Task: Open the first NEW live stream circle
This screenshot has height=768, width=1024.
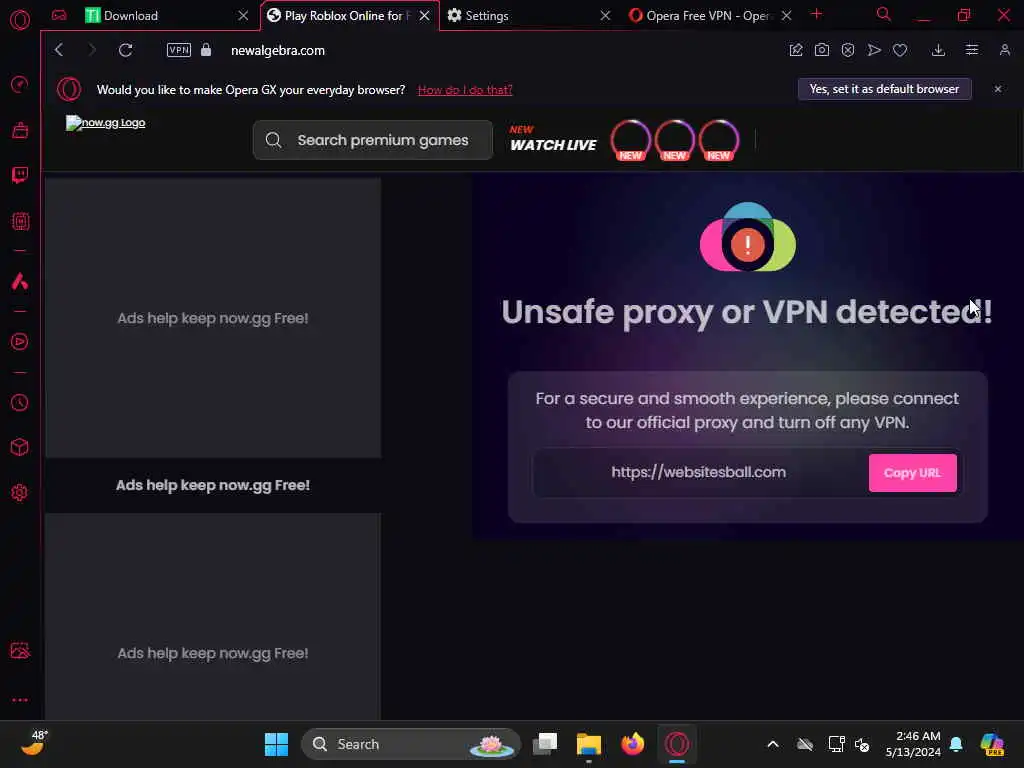Action: [x=630, y=140]
